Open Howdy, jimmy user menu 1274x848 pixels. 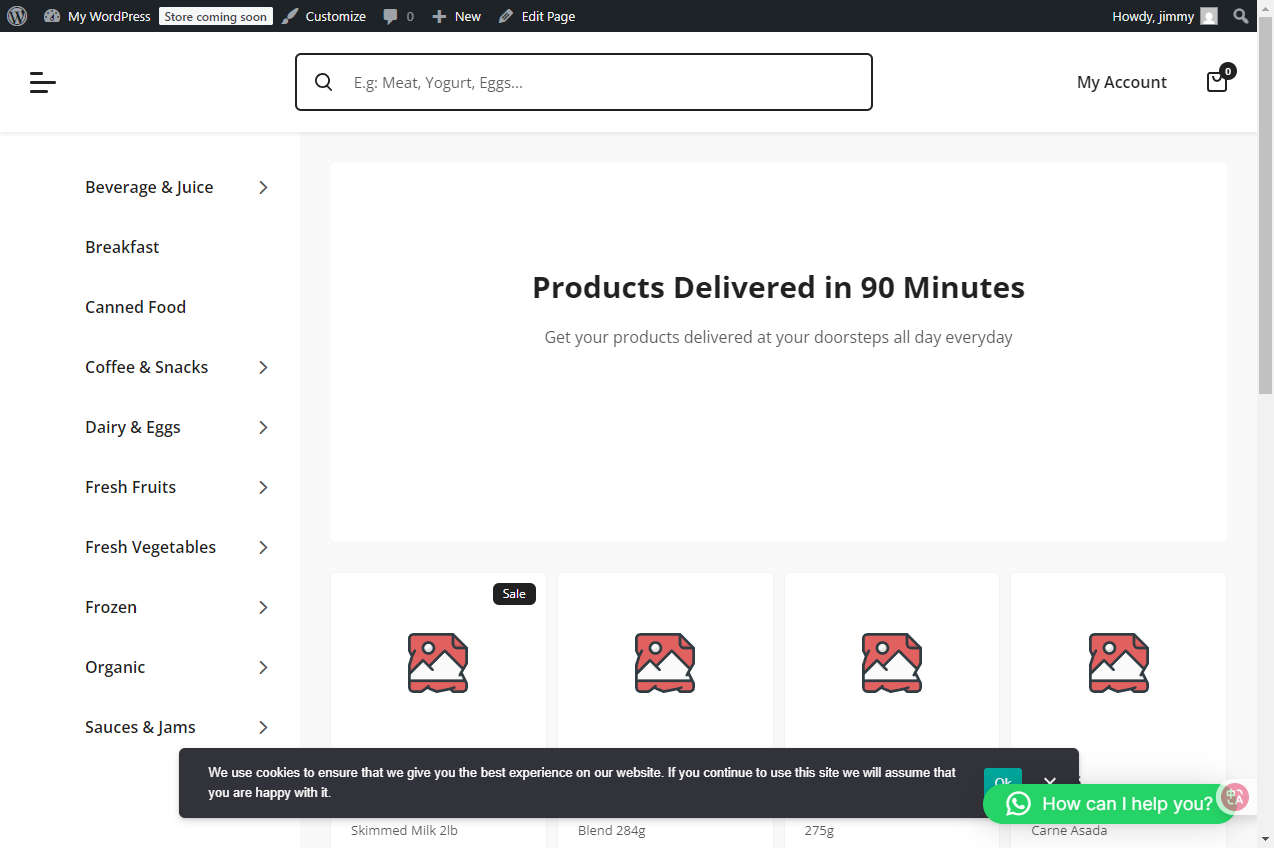(x=1165, y=16)
